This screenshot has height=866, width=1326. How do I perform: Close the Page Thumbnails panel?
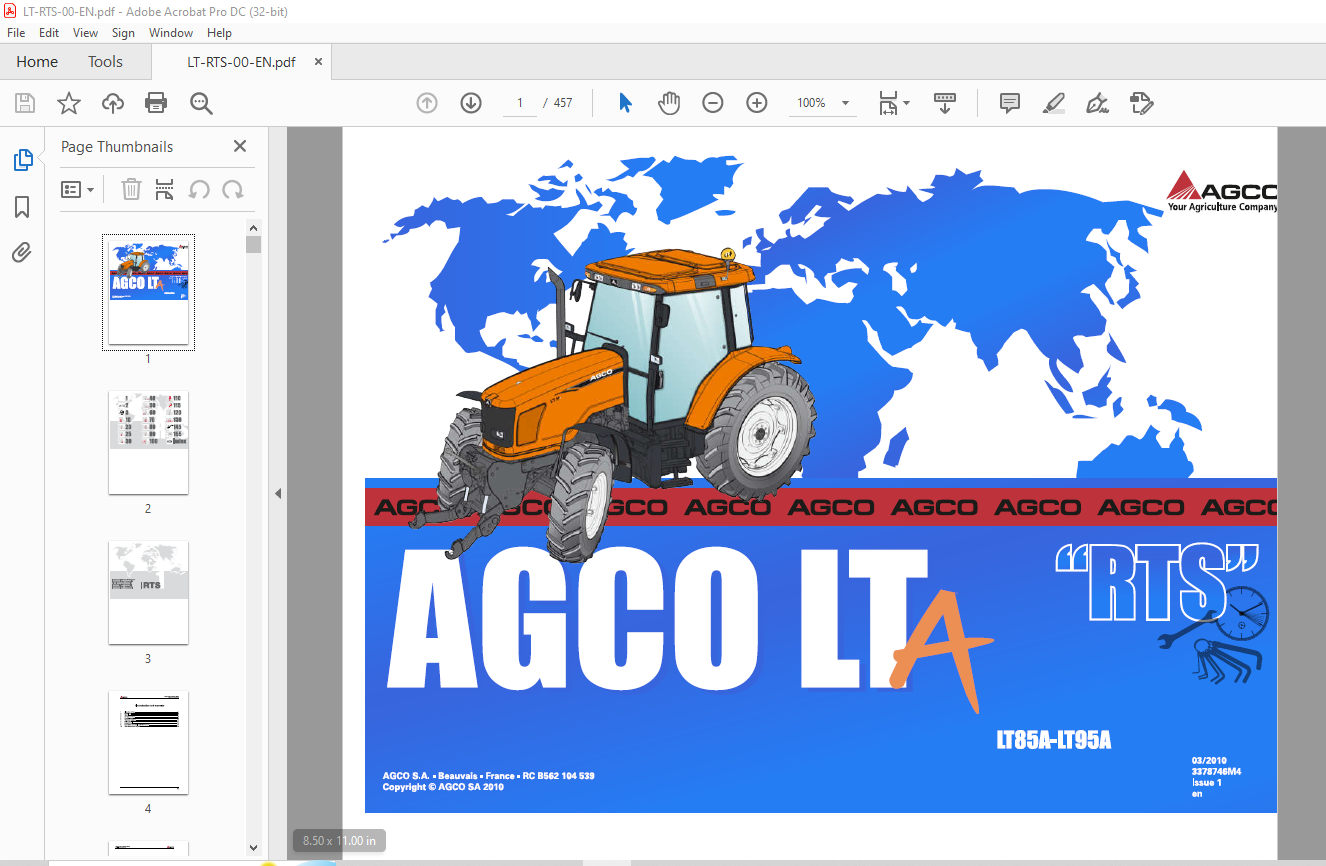[240, 146]
